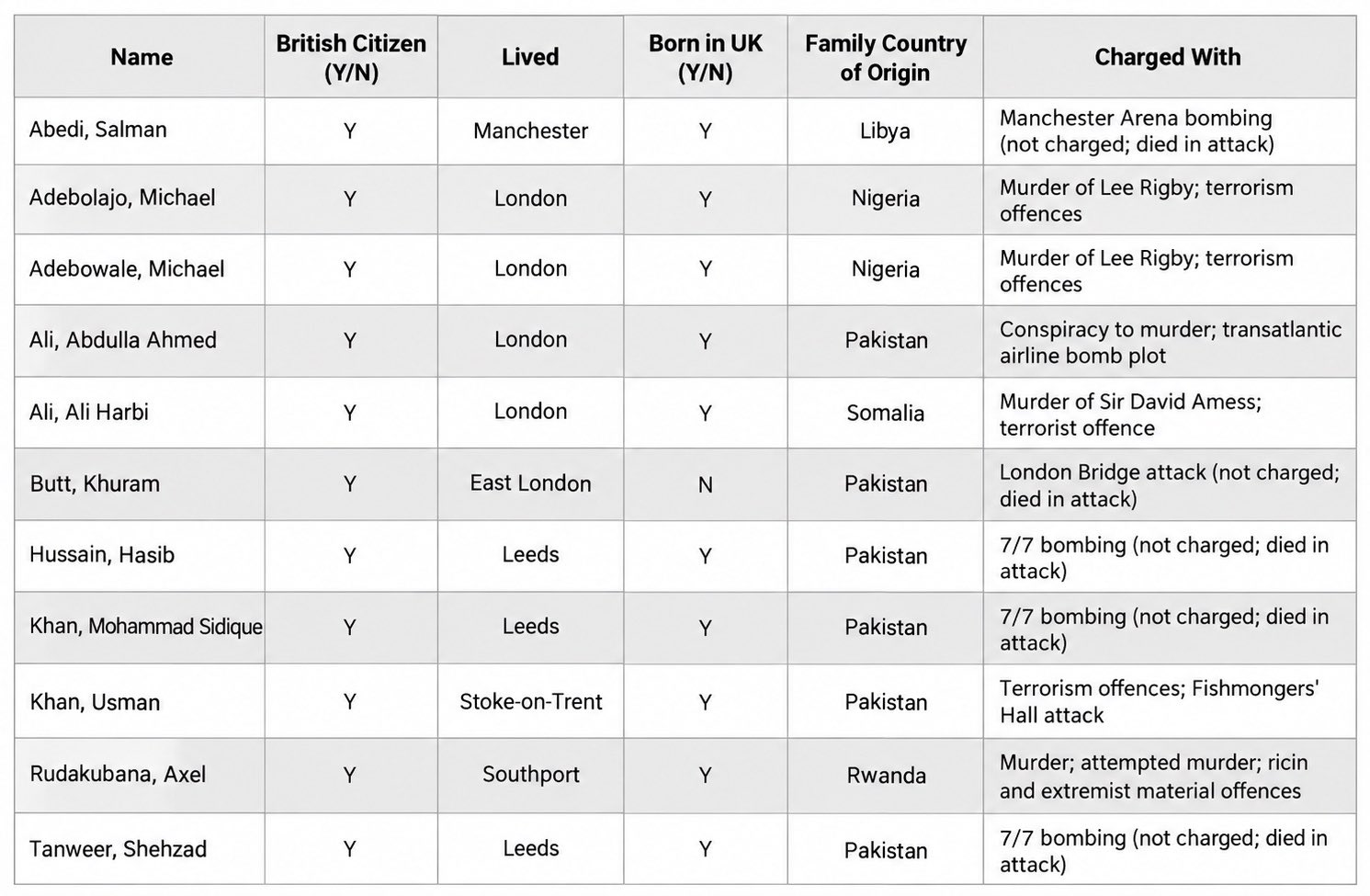Select the Adebolajo, Michael name cell
The width and height of the screenshot is (1370, 896).
141,198
